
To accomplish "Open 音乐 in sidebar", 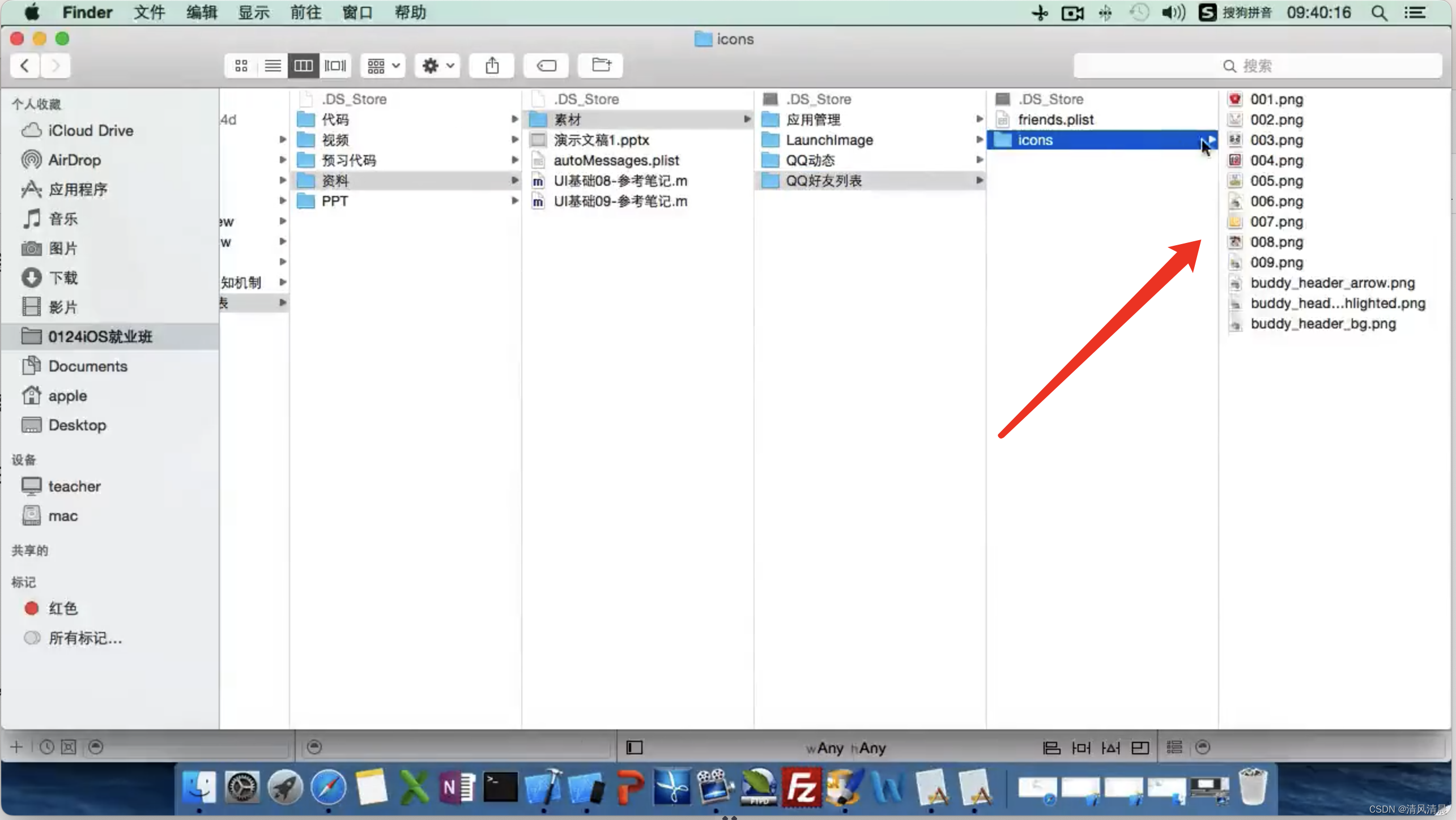I will click(110, 219).
